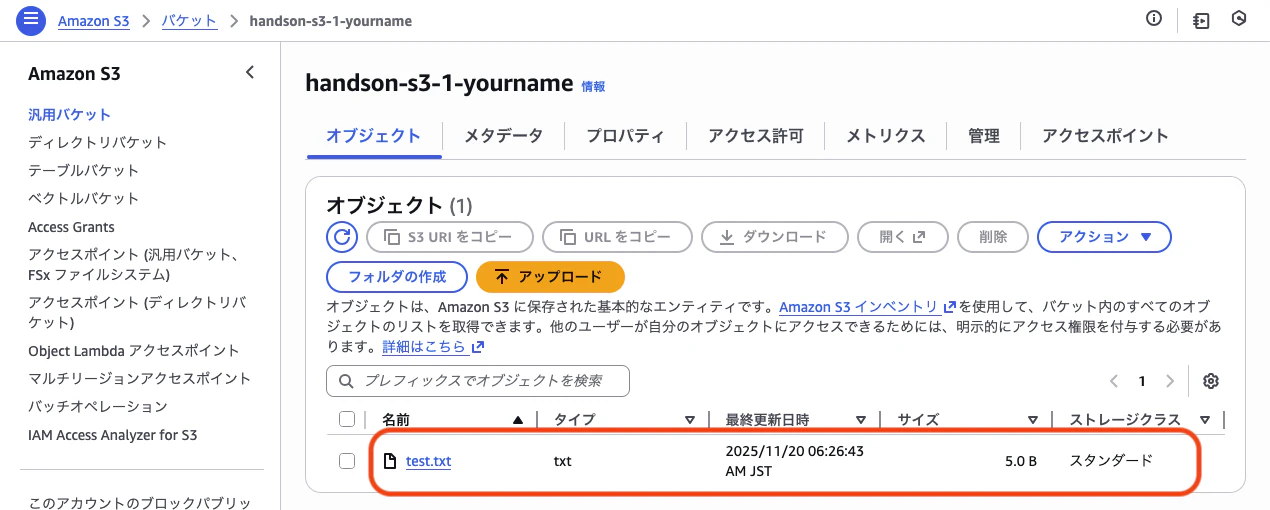Open table preferences gear icon
The width and height of the screenshot is (1270, 510).
point(1211,381)
